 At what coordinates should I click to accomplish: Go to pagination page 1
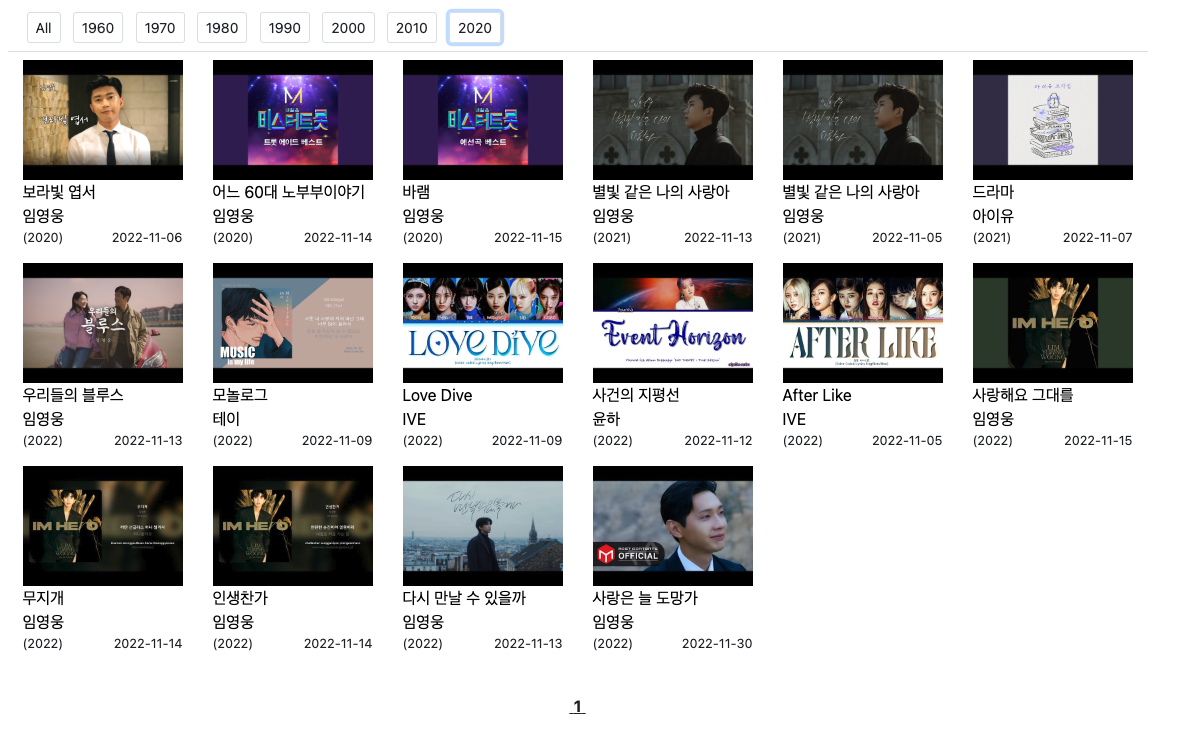(x=577, y=707)
